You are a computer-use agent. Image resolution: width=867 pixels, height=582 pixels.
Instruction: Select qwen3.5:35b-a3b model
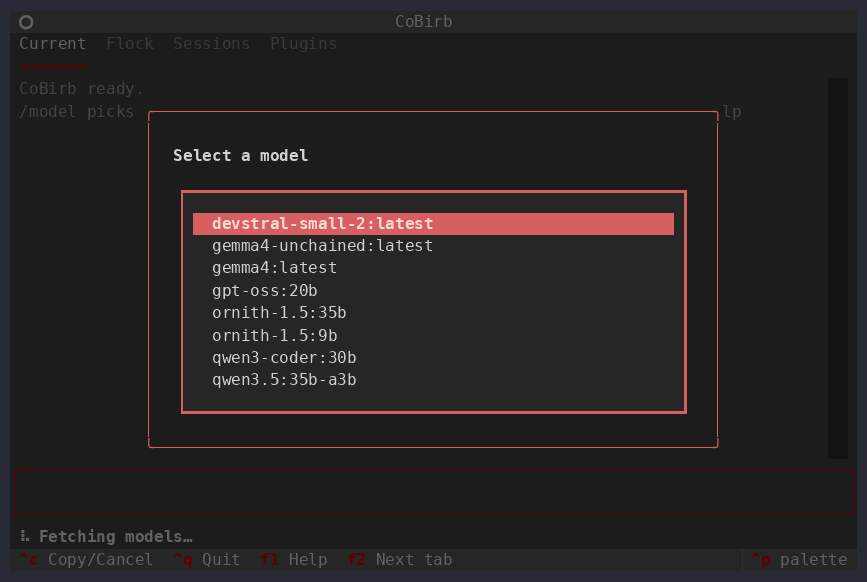(433, 380)
